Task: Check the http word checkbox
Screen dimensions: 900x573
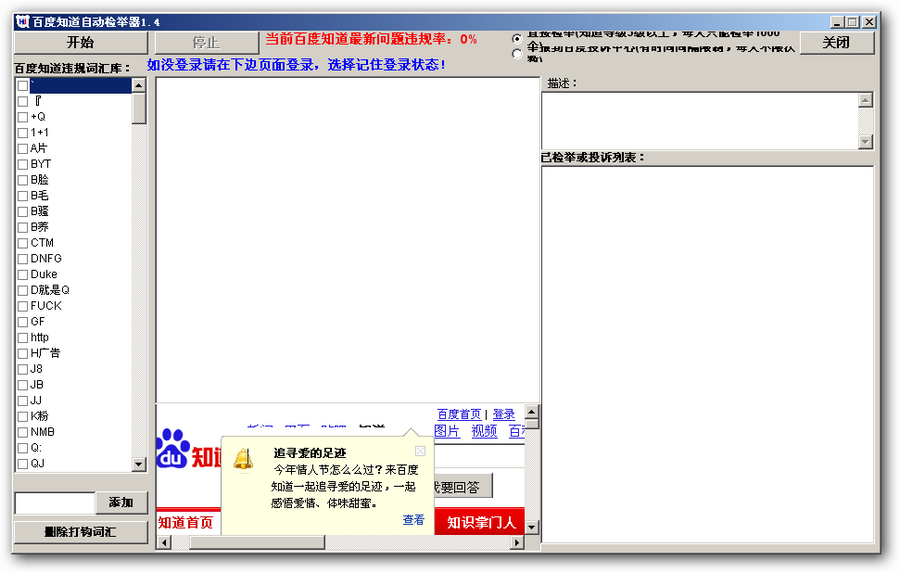Action: (x=23, y=338)
